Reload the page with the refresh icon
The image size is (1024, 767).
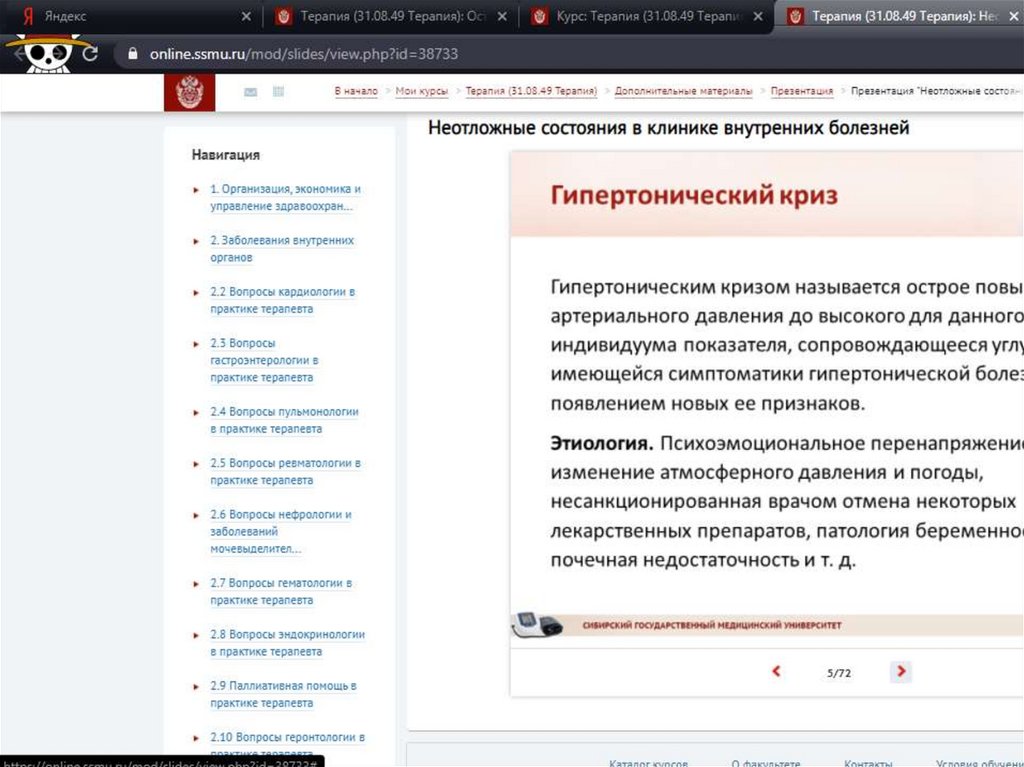coord(90,54)
